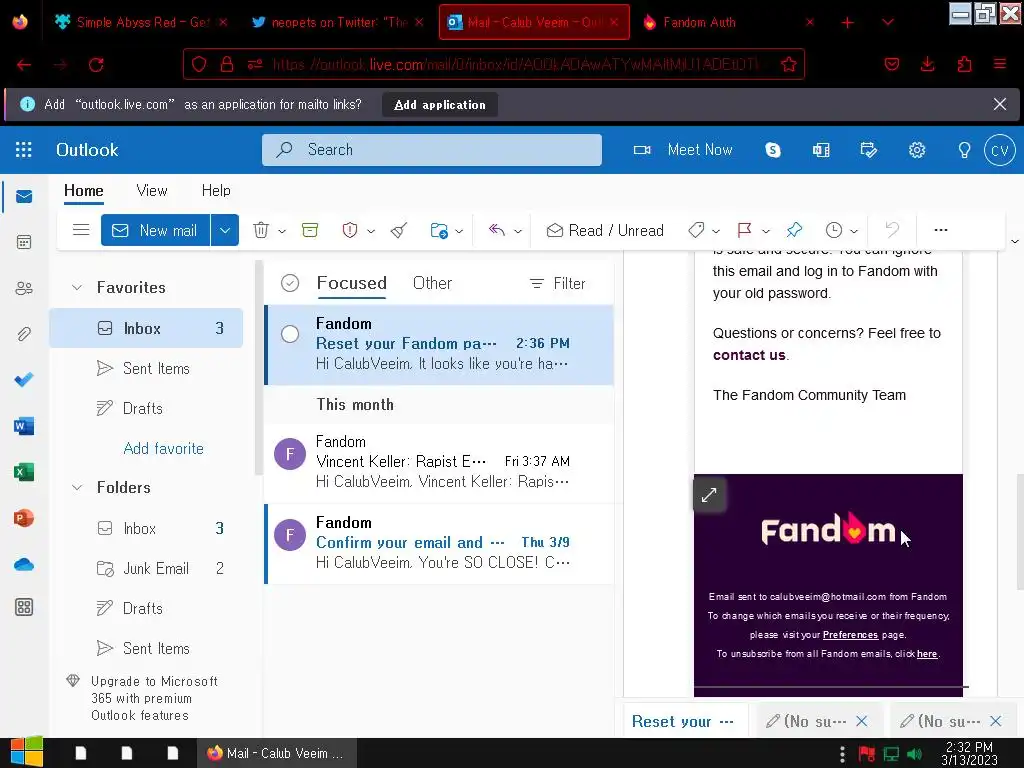Viewport: 1024px width, 768px height.
Task: Expand the Delete options dropdown
Action: point(282,231)
